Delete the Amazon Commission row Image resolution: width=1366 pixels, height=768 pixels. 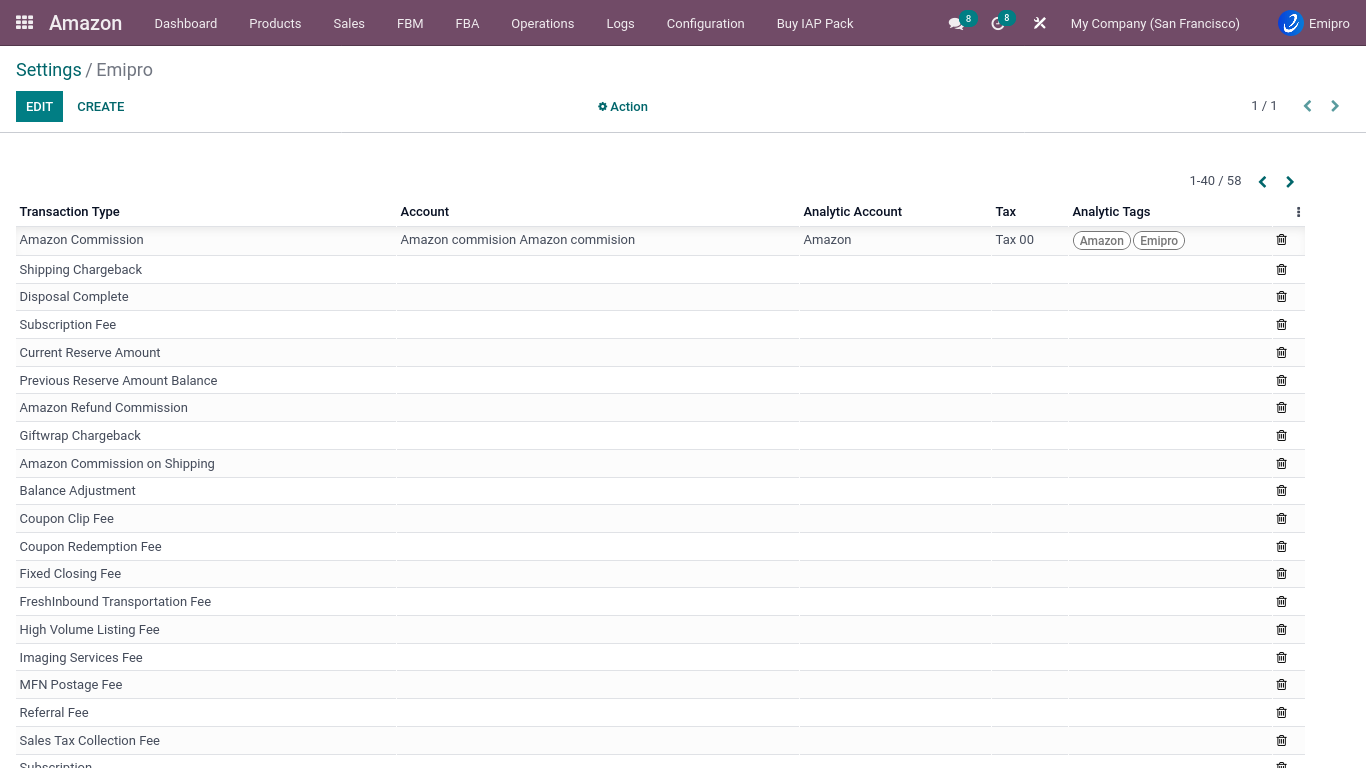pyautogui.click(x=1281, y=240)
